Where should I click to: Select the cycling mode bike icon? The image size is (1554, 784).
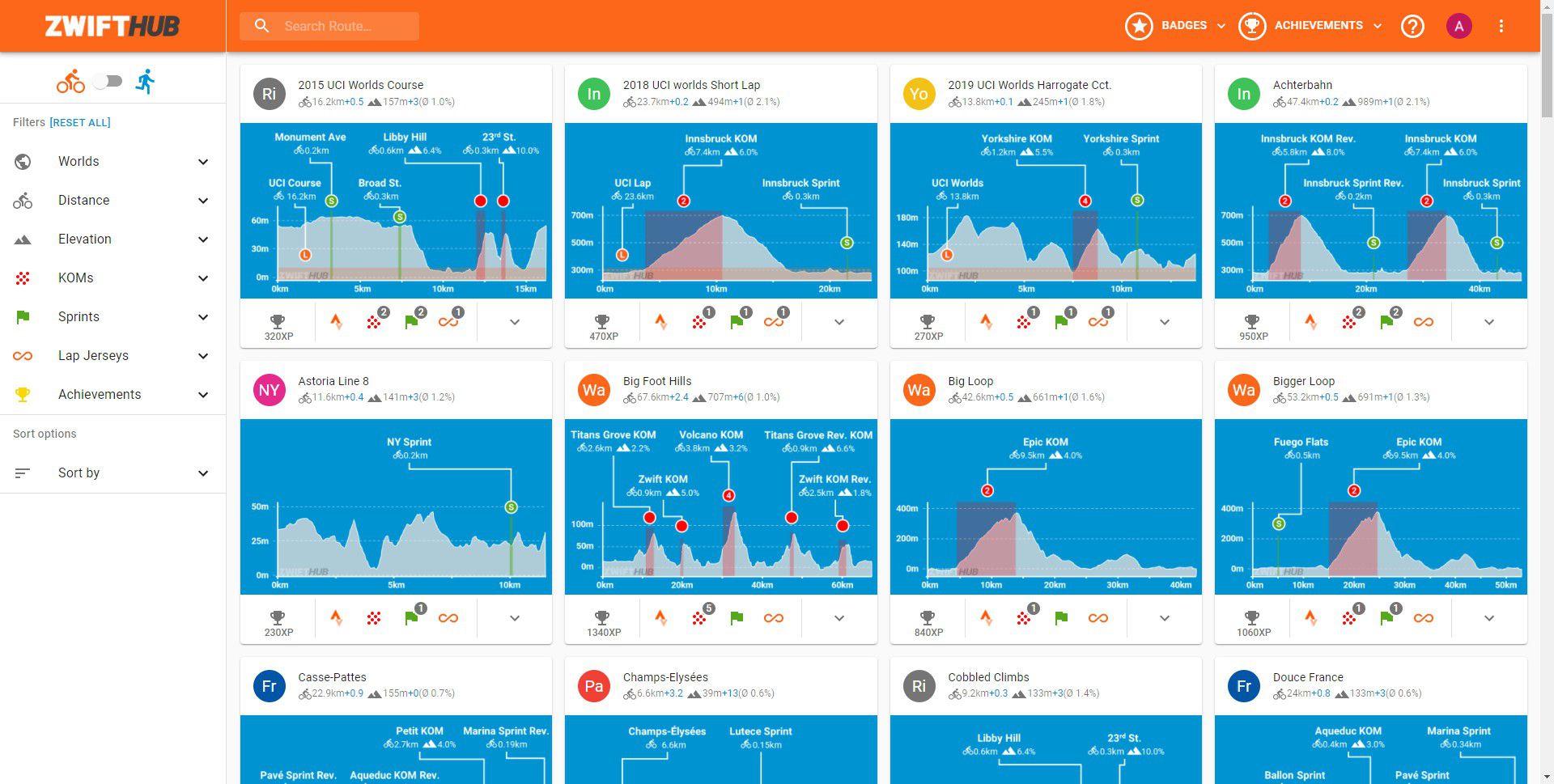(x=70, y=81)
